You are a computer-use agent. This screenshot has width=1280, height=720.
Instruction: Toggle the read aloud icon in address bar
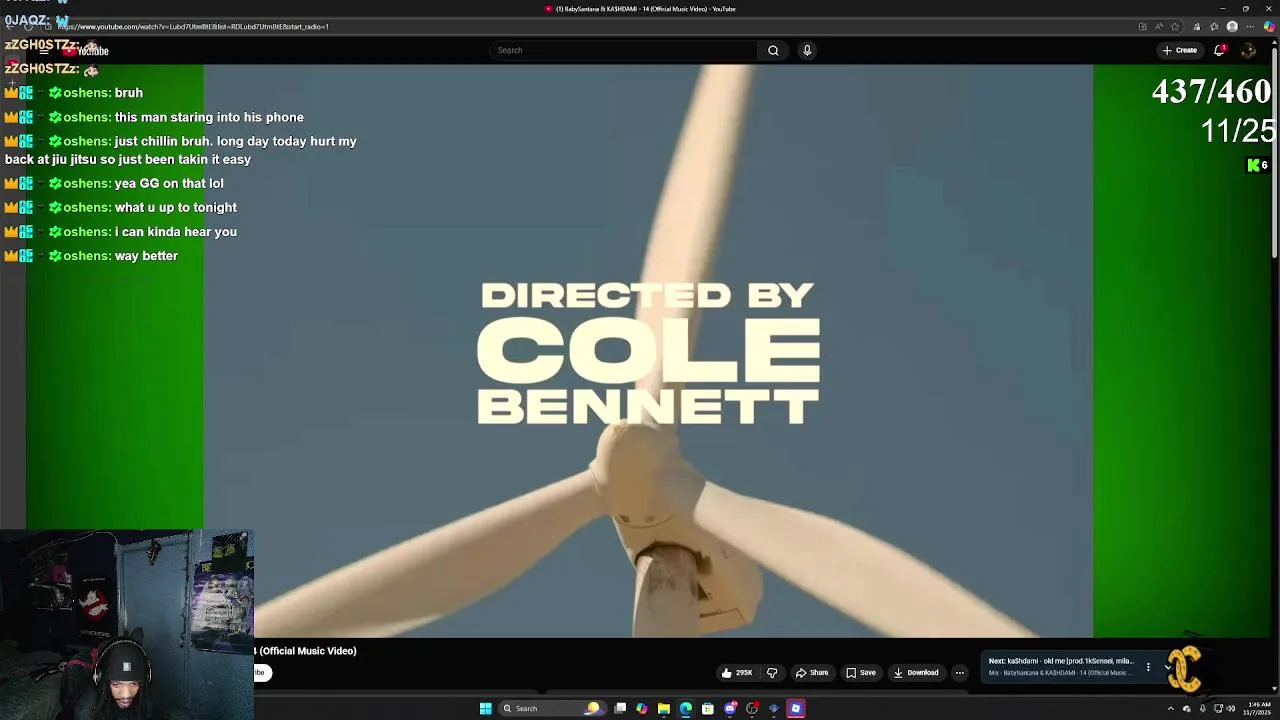(1159, 27)
